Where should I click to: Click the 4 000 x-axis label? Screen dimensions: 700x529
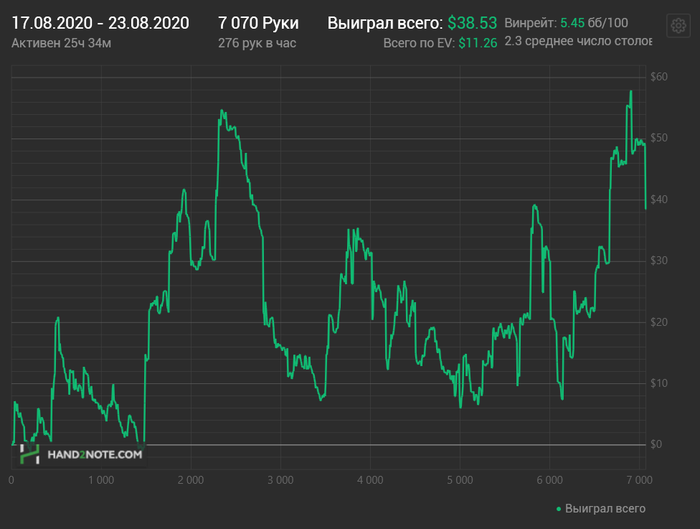pyautogui.click(x=370, y=480)
